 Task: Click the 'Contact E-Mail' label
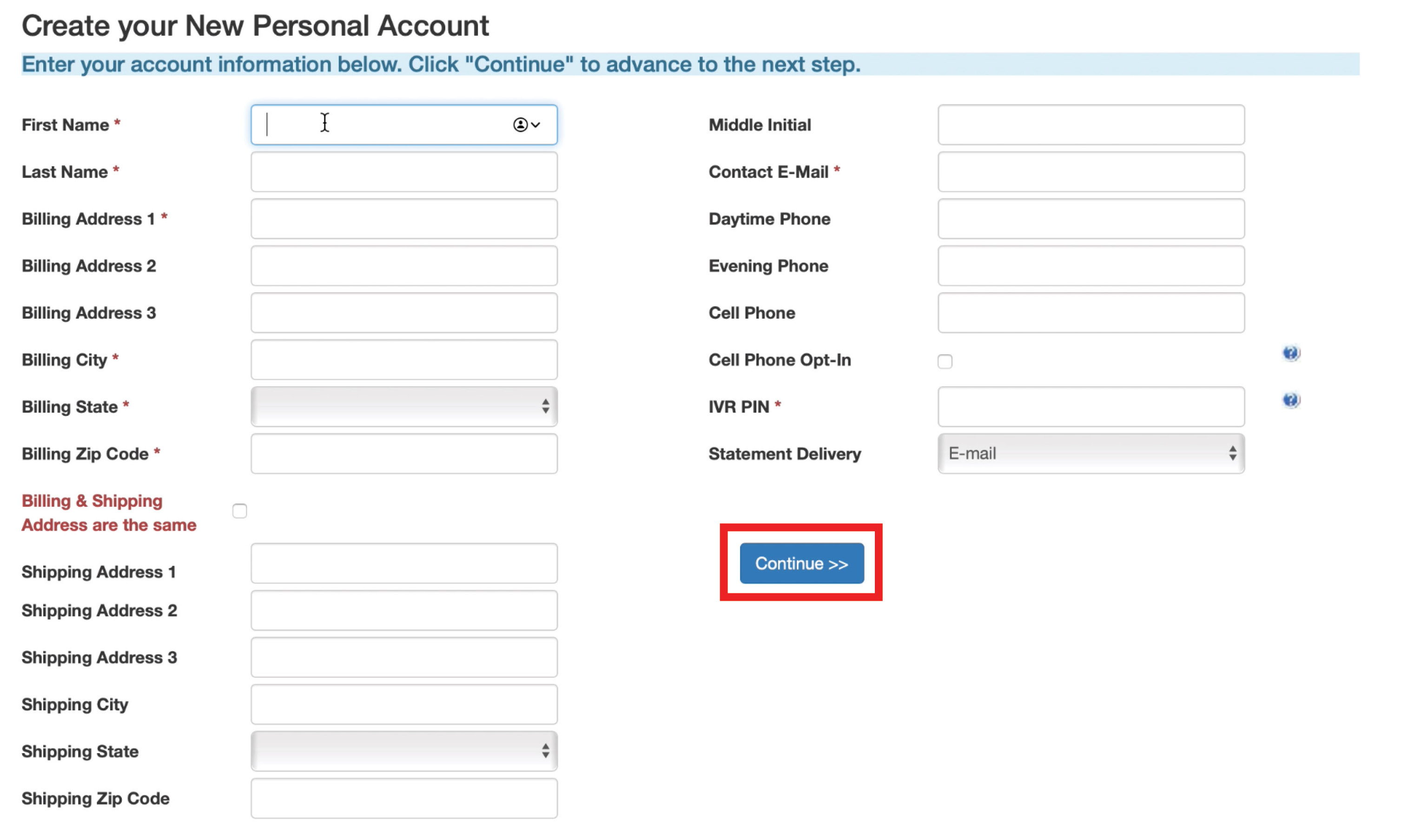tap(768, 171)
